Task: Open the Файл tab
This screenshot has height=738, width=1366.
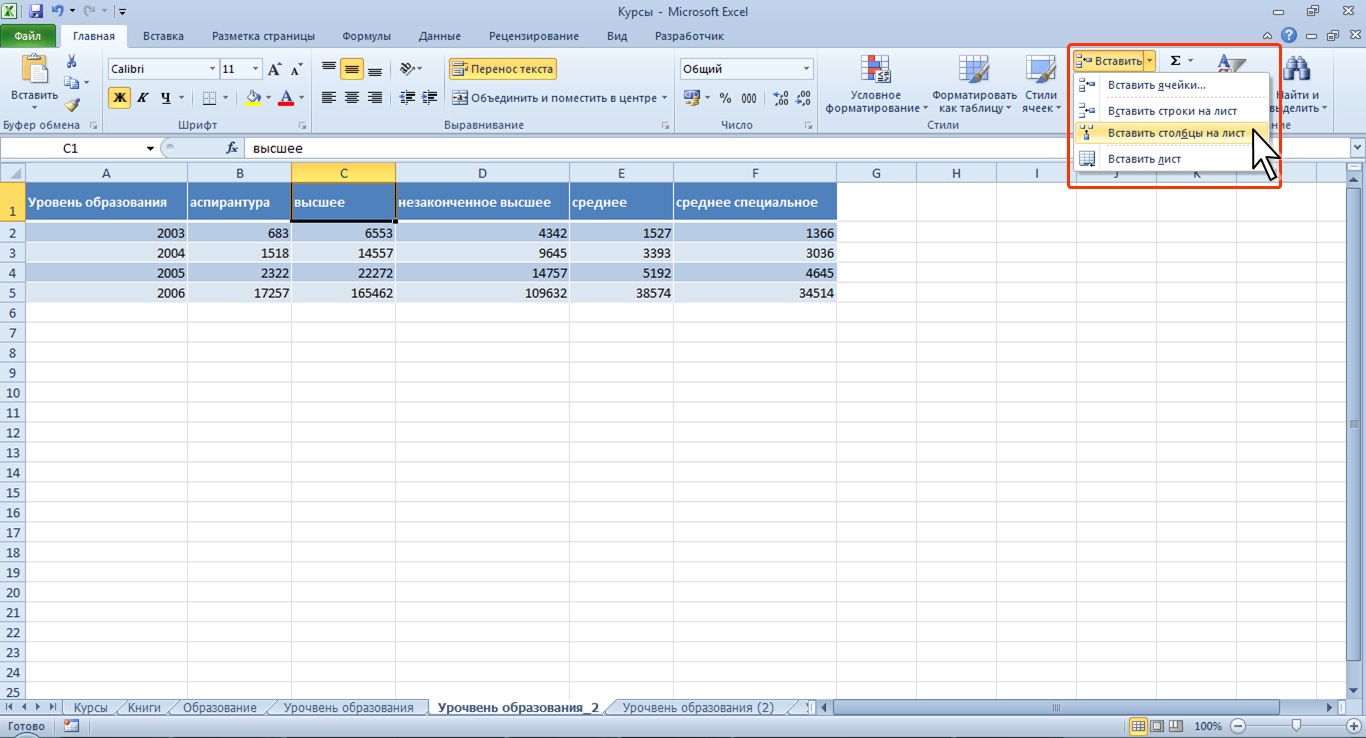Action: (x=28, y=36)
